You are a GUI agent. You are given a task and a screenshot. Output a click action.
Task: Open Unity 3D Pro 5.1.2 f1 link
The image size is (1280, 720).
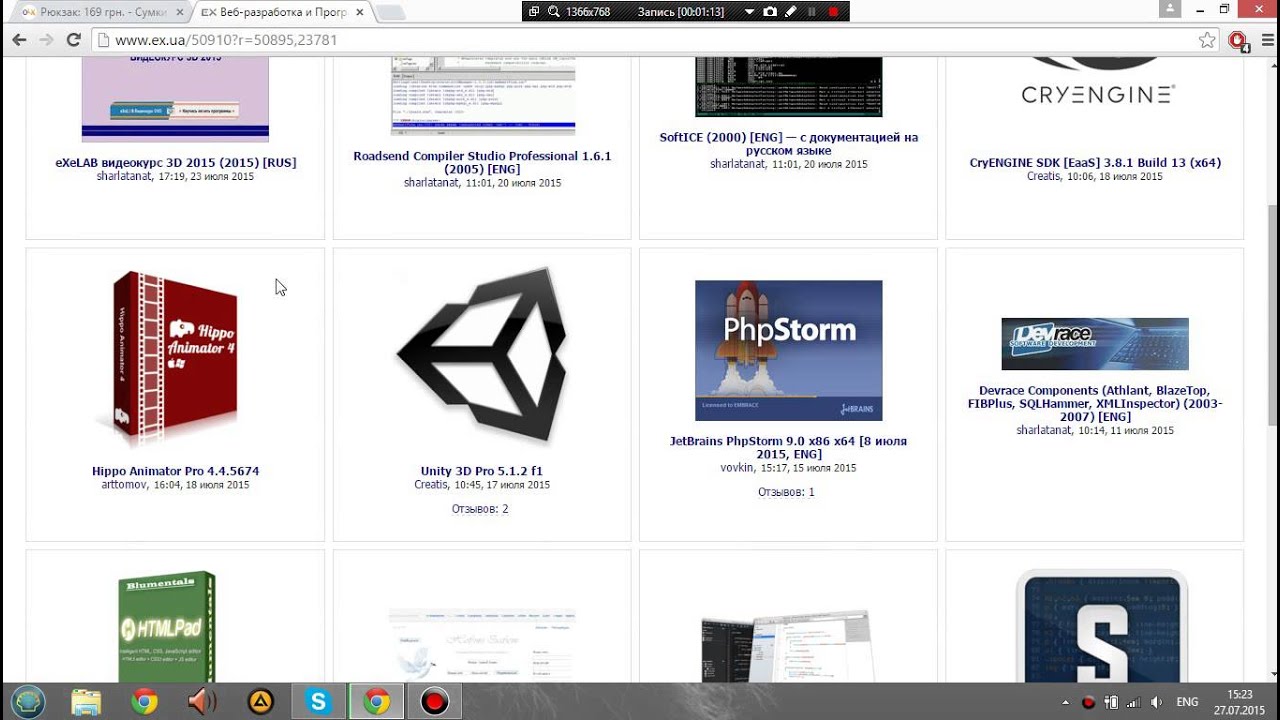(482, 471)
